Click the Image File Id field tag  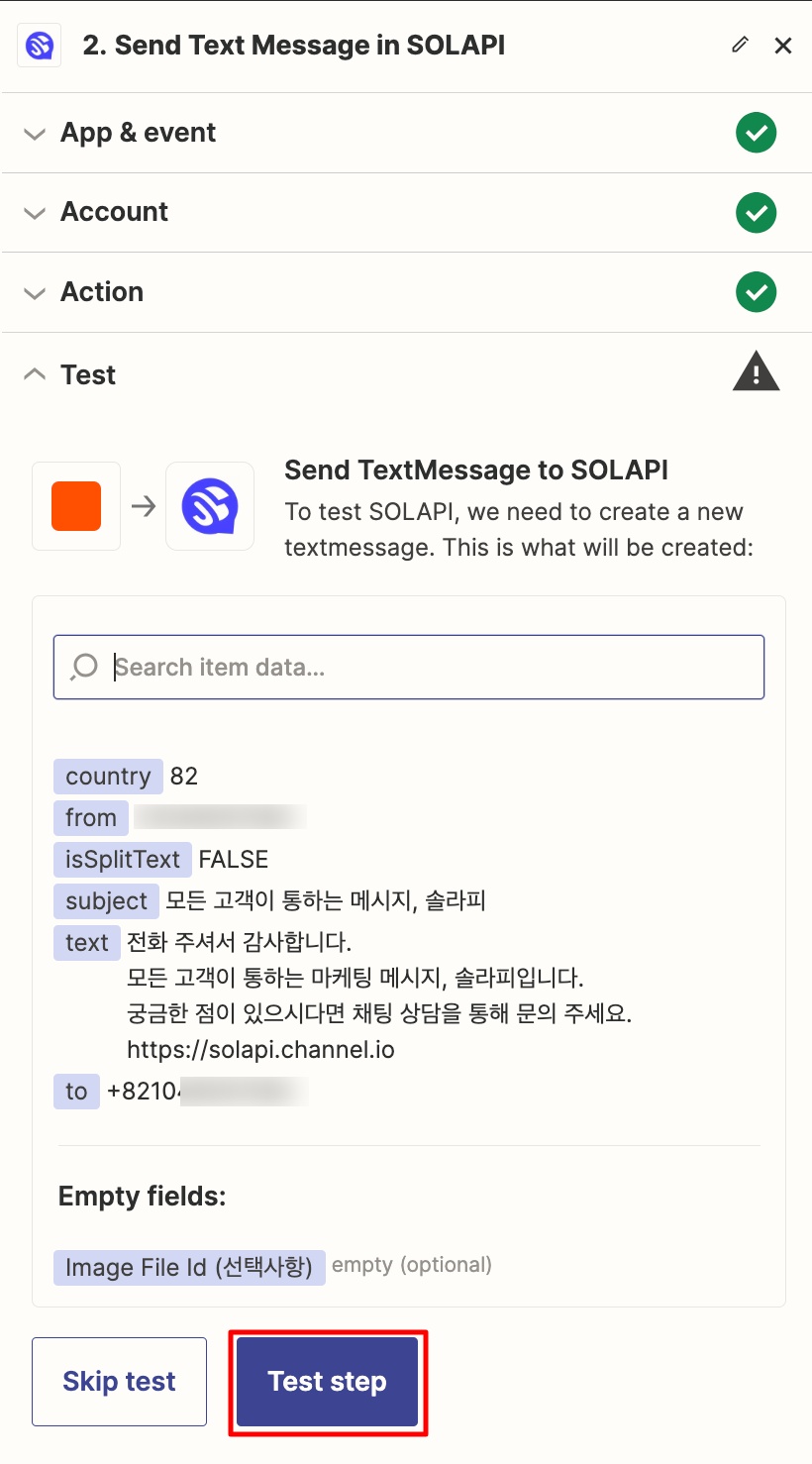(189, 1266)
